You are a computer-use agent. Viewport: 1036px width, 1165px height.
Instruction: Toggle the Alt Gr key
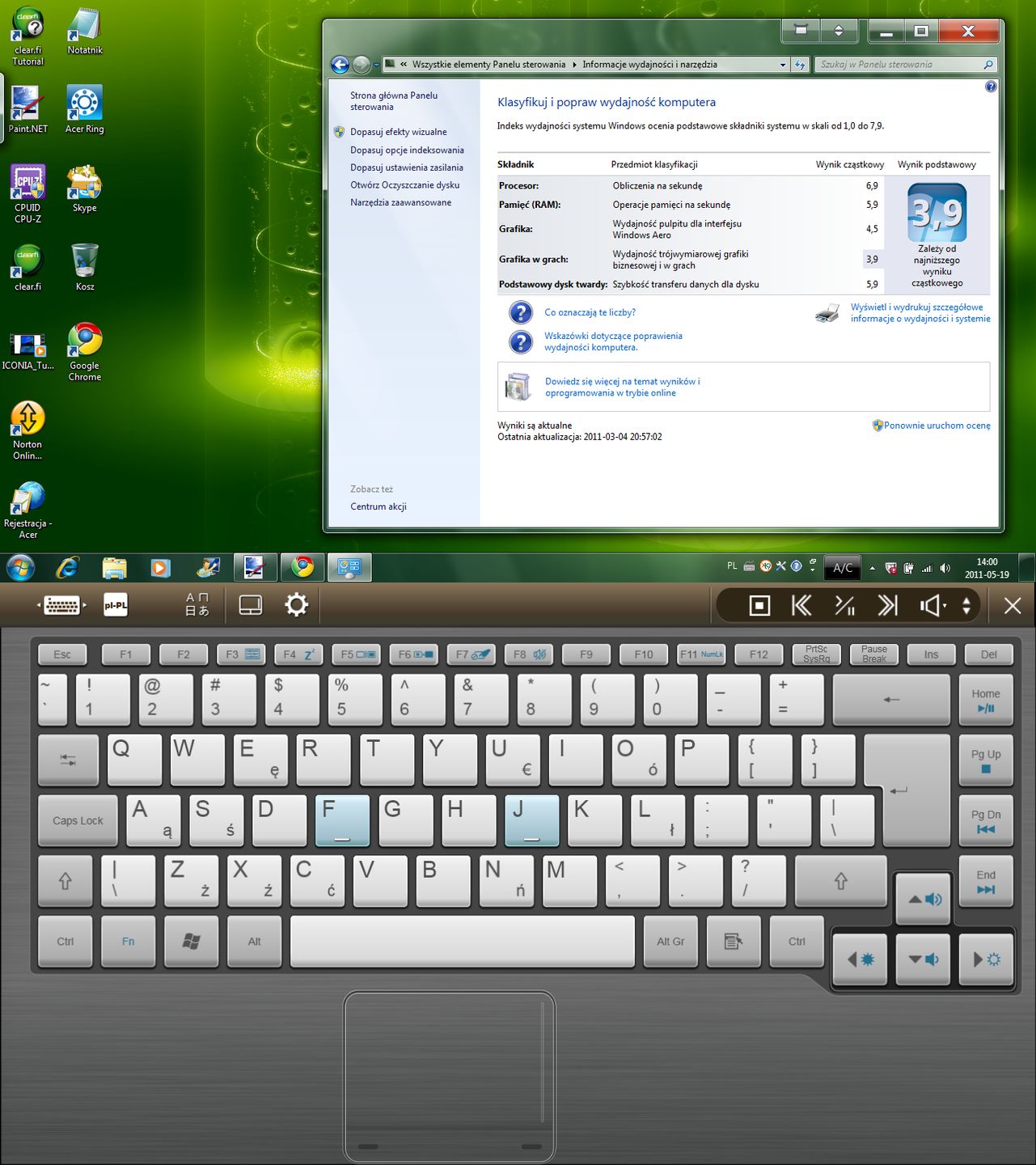click(x=670, y=941)
